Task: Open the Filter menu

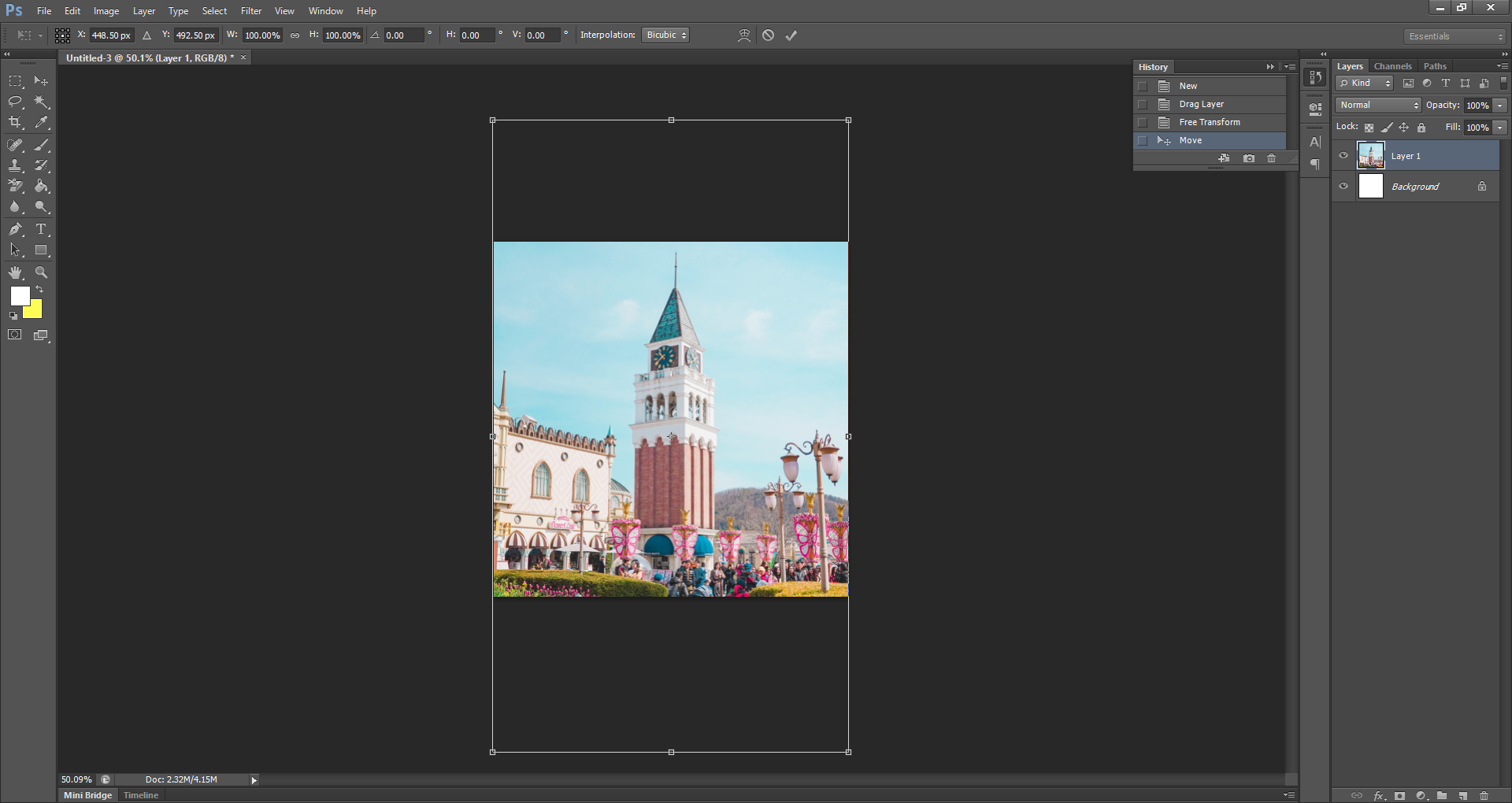Action: point(250,11)
